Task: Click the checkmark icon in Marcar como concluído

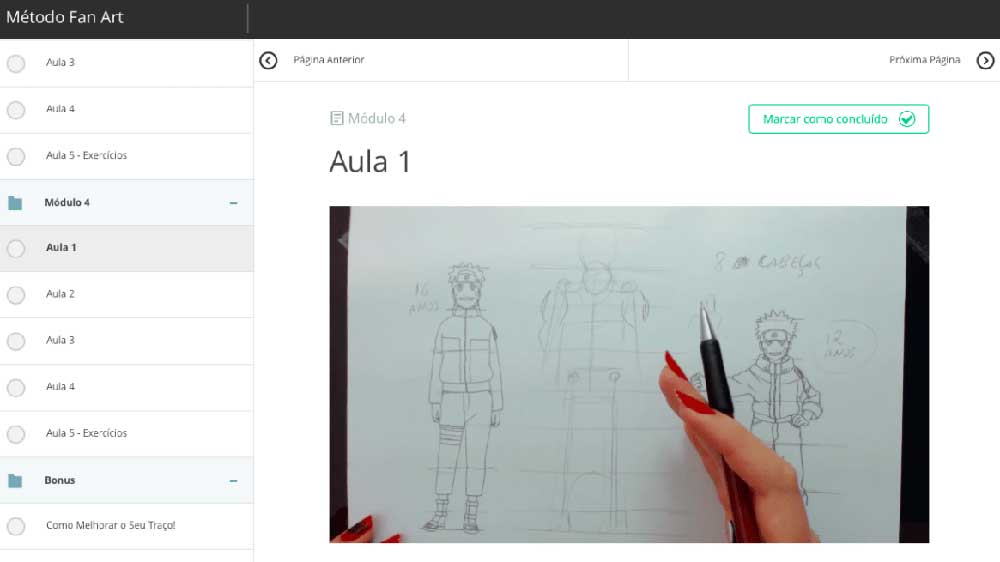Action: click(x=906, y=119)
